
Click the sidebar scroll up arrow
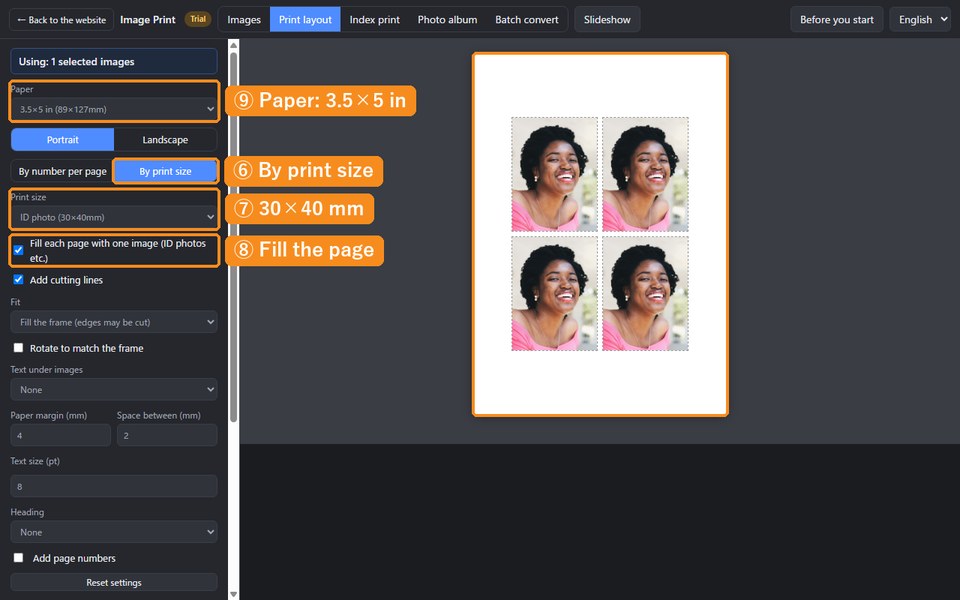(233, 45)
